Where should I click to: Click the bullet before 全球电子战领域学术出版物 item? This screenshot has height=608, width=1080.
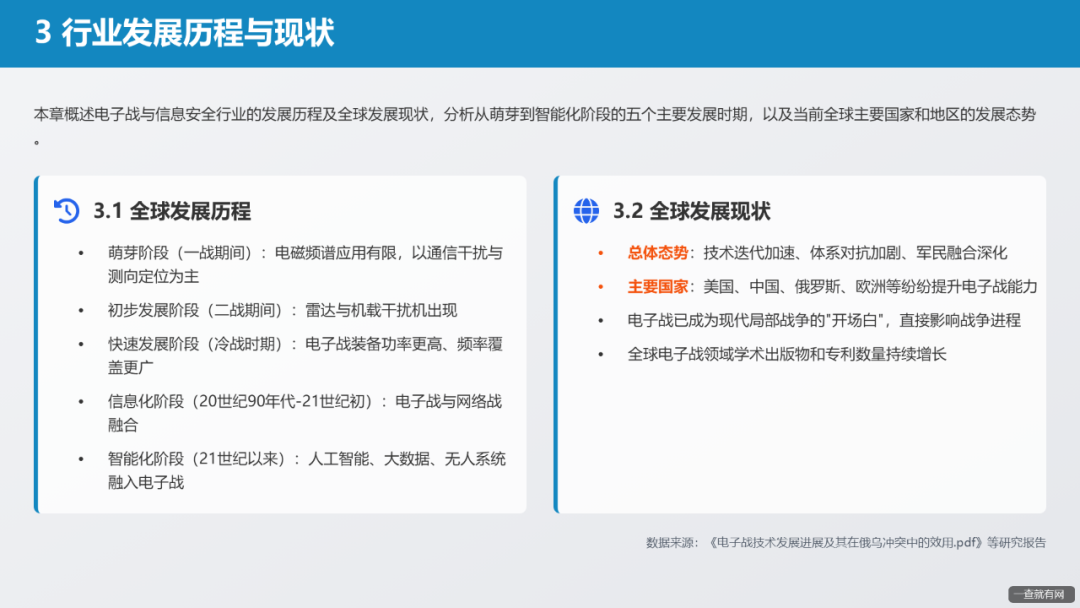point(602,354)
